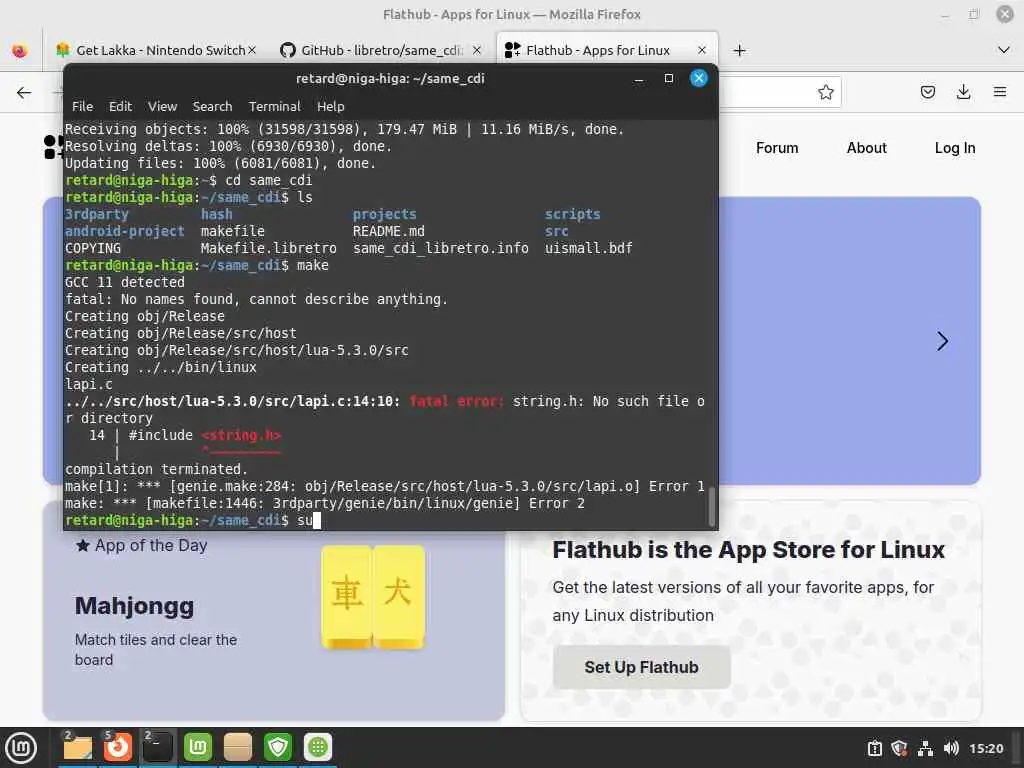
Task: Close the Flathub tab
Action: pyautogui.click(x=701, y=50)
